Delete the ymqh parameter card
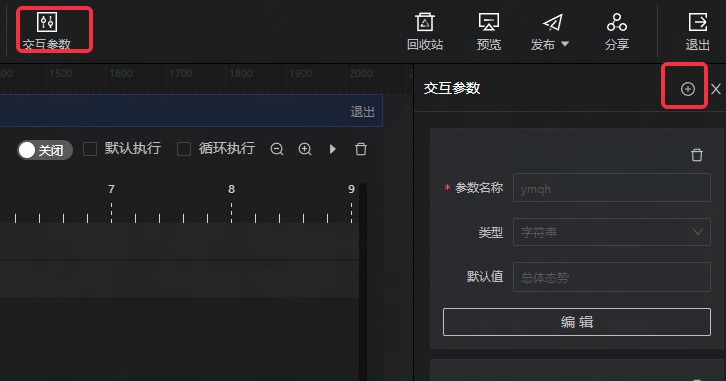Viewport: 726px width, 381px height. click(697, 155)
